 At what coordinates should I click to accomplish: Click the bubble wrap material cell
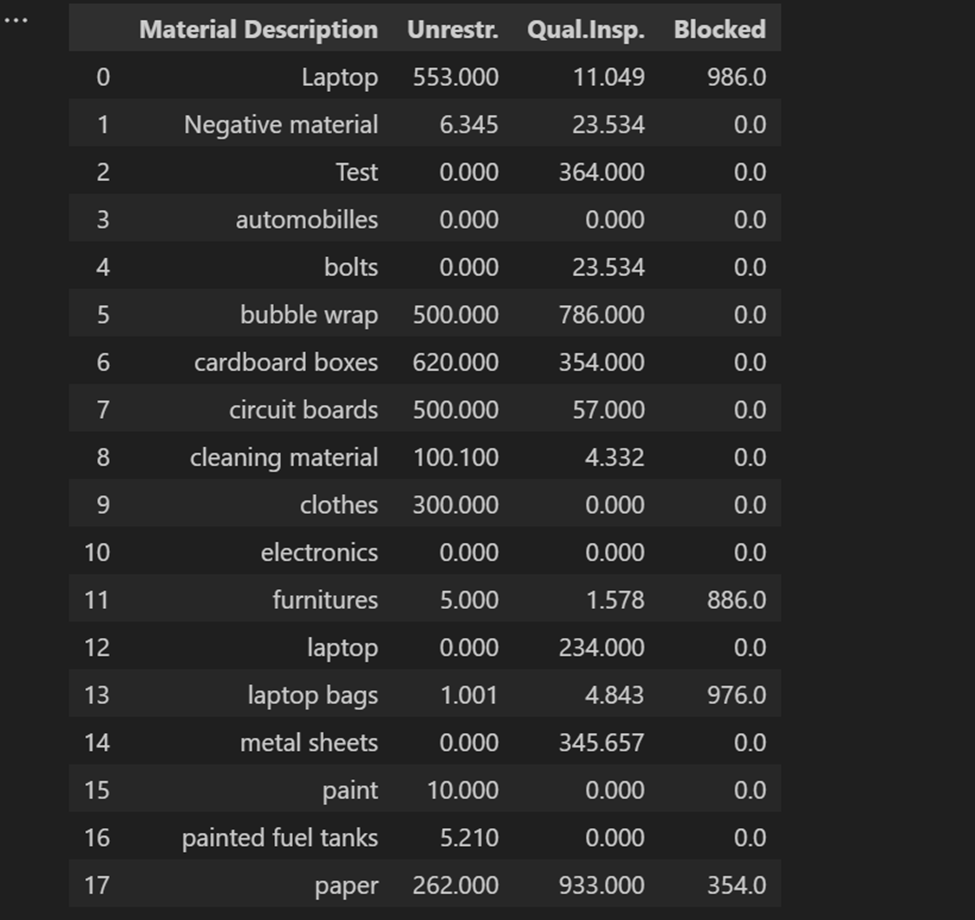(308, 315)
